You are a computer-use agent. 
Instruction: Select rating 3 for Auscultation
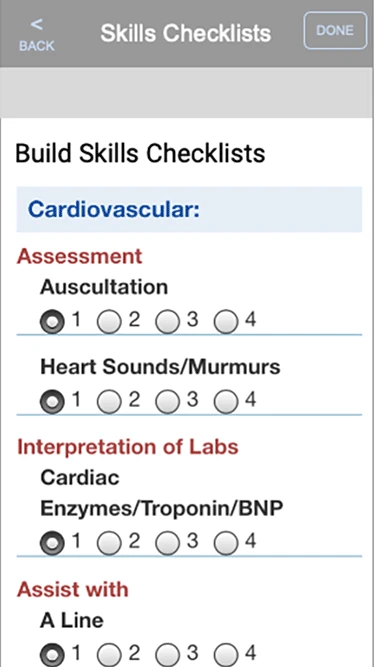click(168, 322)
